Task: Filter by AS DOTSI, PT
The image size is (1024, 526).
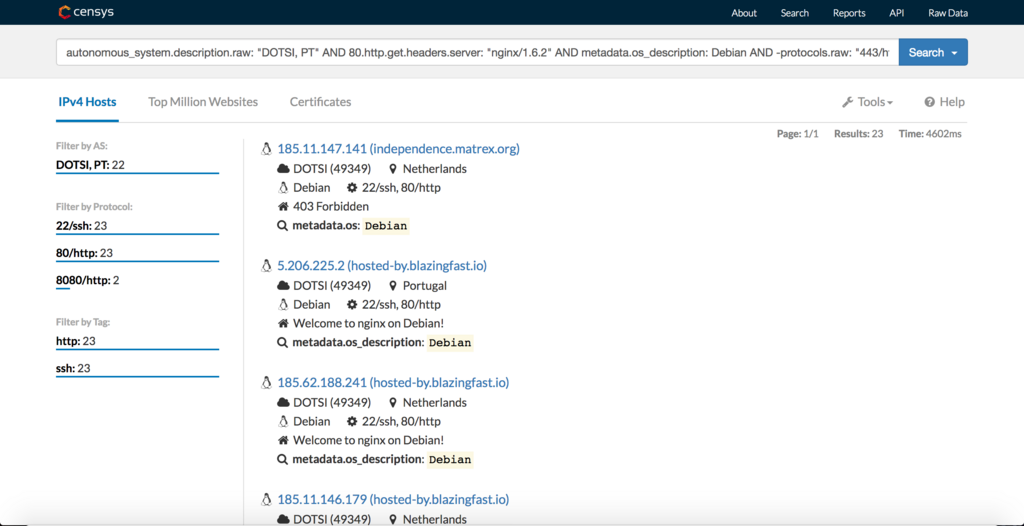Action: [x=90, y=165]
